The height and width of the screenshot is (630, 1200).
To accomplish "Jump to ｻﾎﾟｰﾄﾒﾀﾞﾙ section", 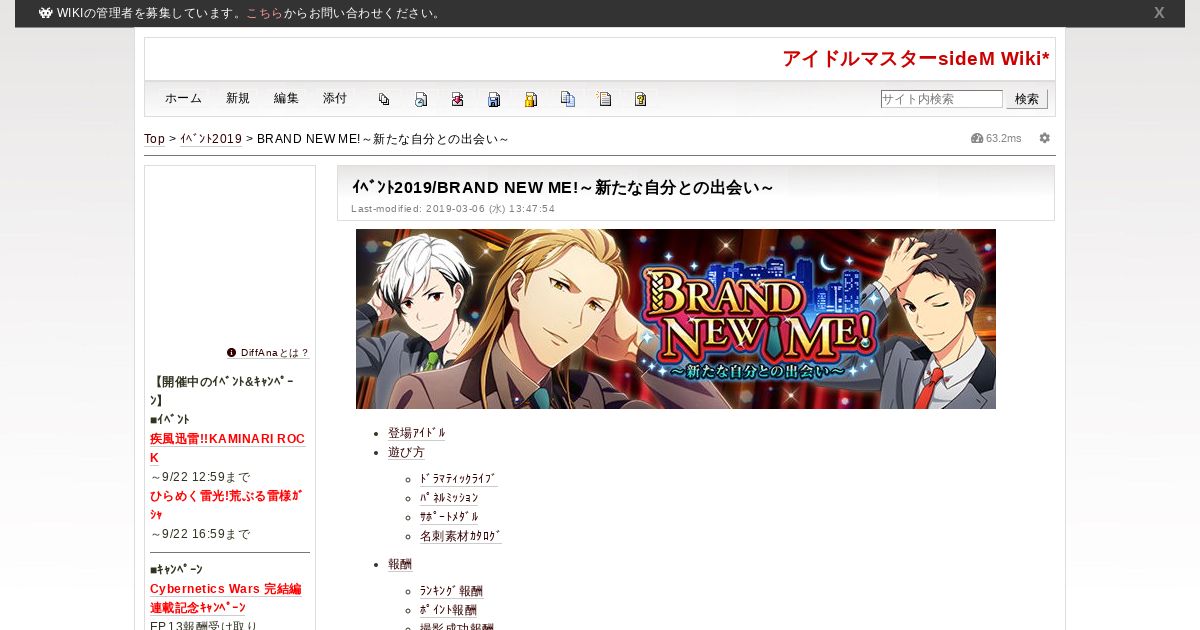I will 449,517.
